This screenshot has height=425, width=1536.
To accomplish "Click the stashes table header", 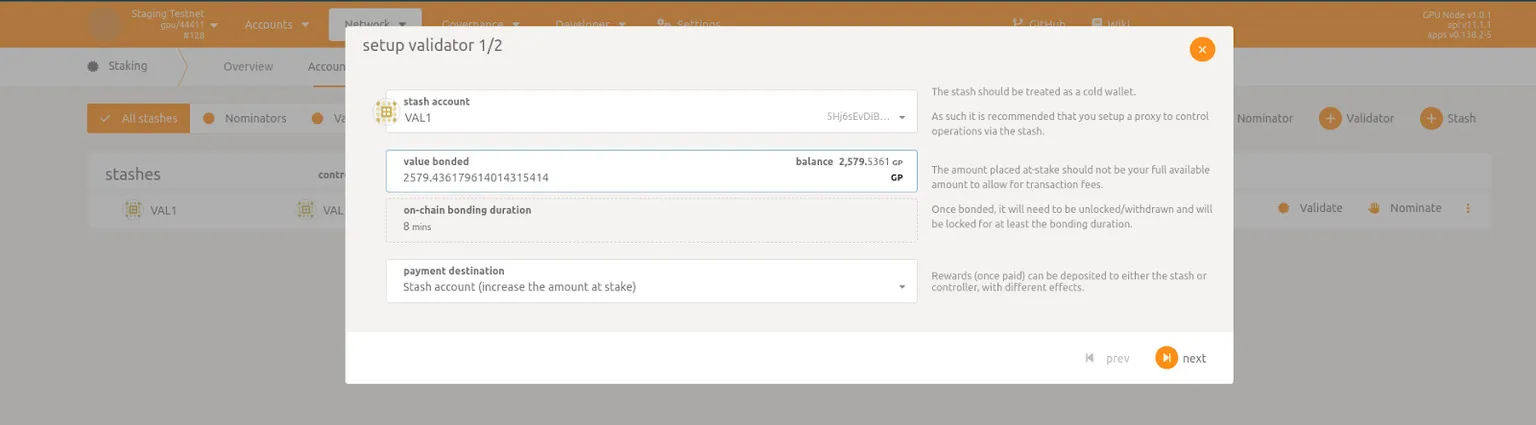I will tap(133, 174).
